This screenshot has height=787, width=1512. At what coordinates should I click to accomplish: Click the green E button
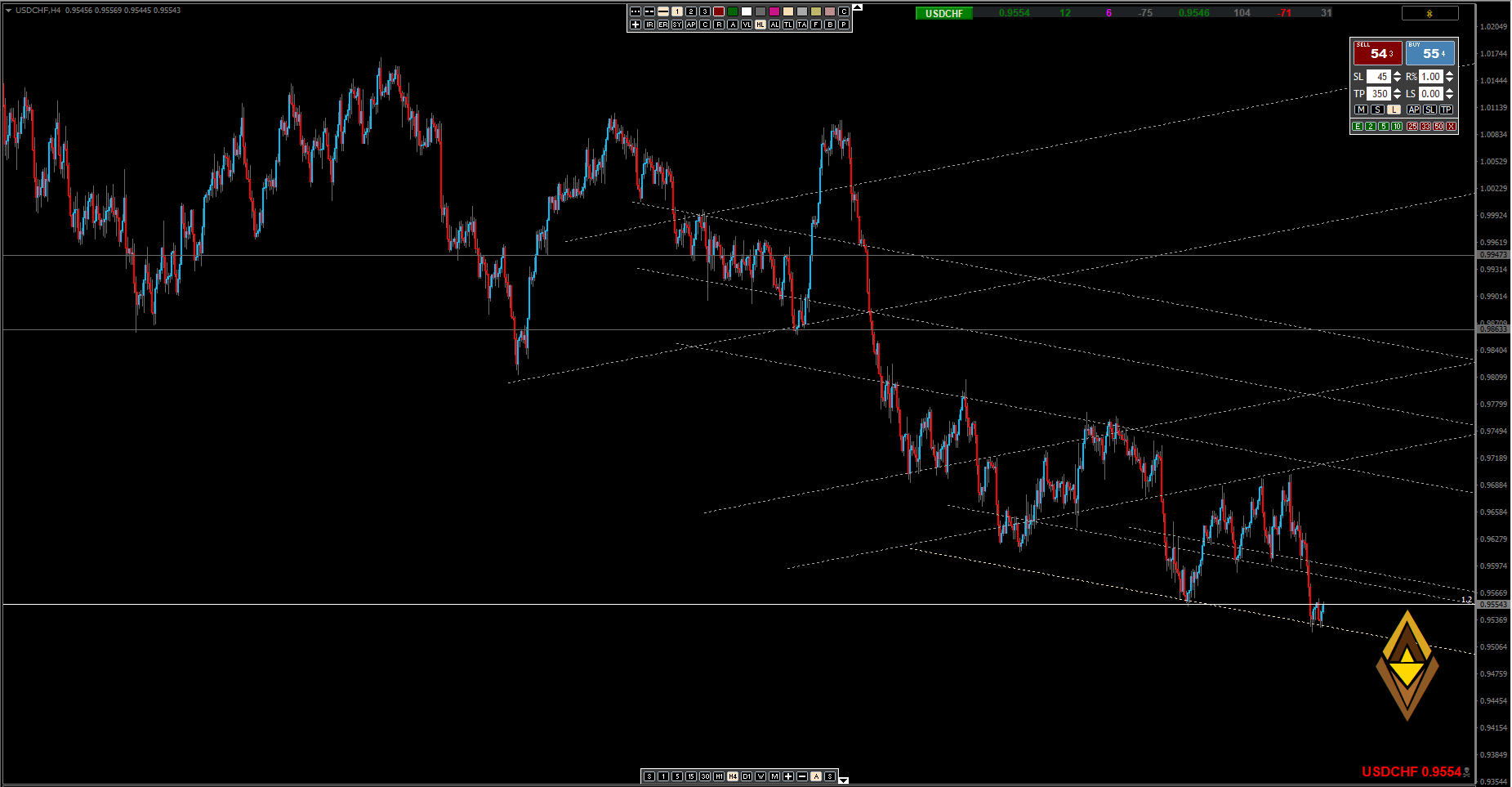(1358, 127)
